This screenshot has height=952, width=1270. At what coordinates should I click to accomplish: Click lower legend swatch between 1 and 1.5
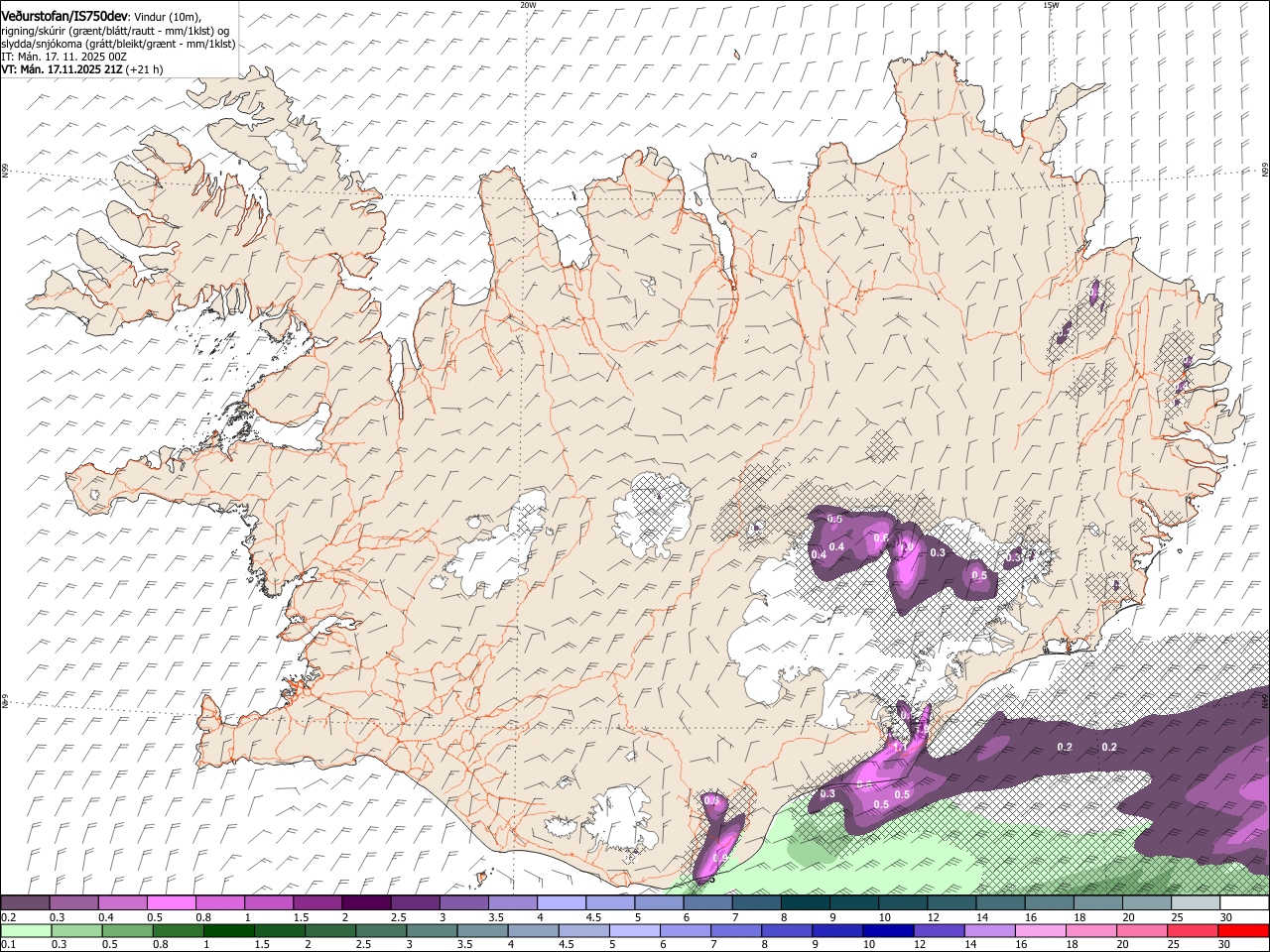point(229,931)
